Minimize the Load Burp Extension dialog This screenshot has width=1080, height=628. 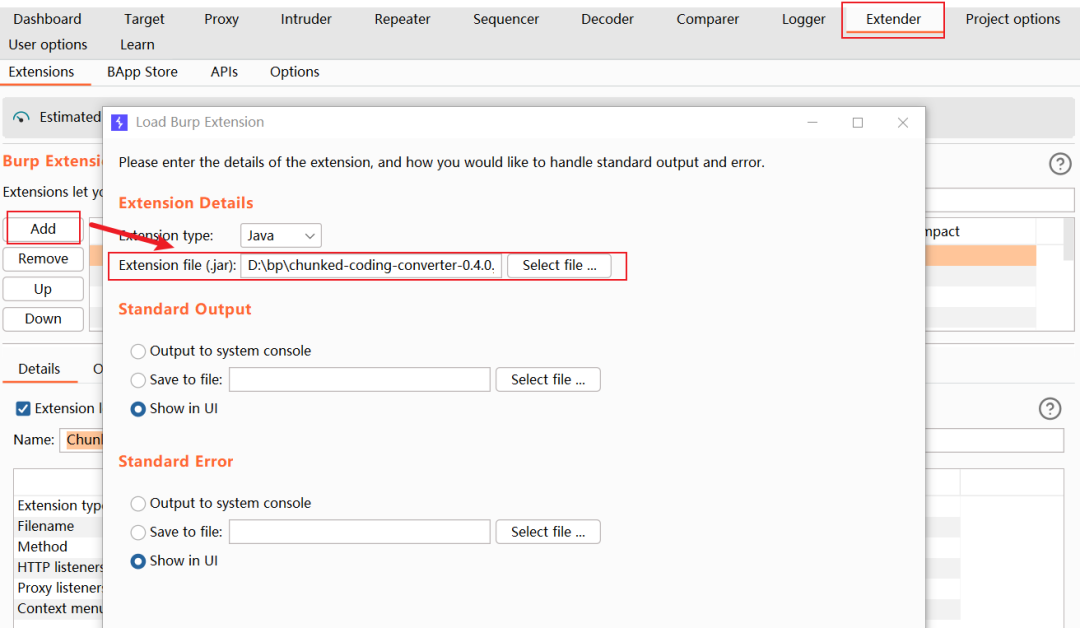pyautogui.click(x=813, y=123)
